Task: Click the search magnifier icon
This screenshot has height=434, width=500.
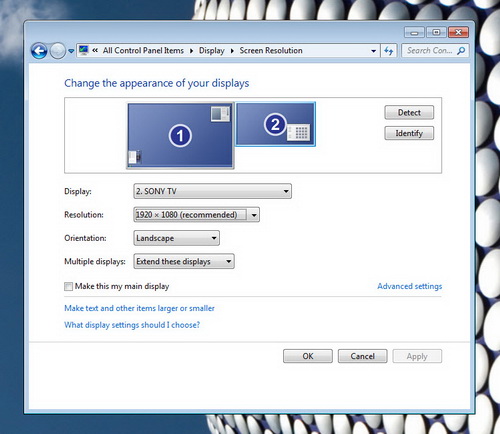Action: tap(461, 51)
